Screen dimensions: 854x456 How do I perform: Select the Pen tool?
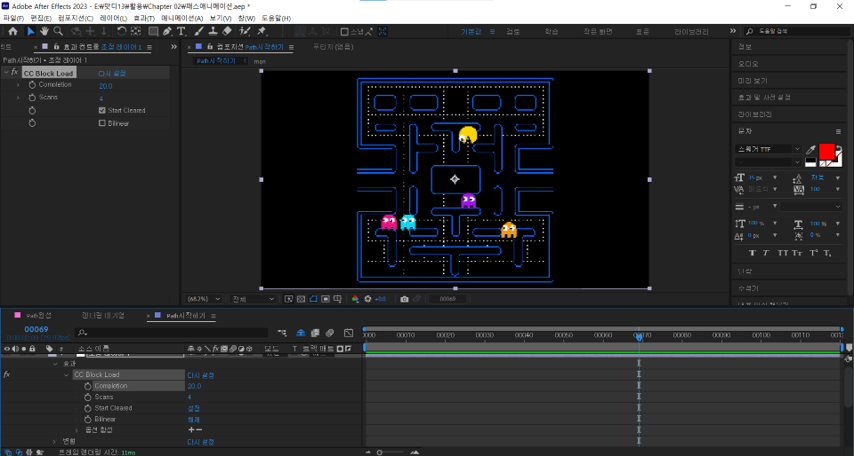(167, 32)
